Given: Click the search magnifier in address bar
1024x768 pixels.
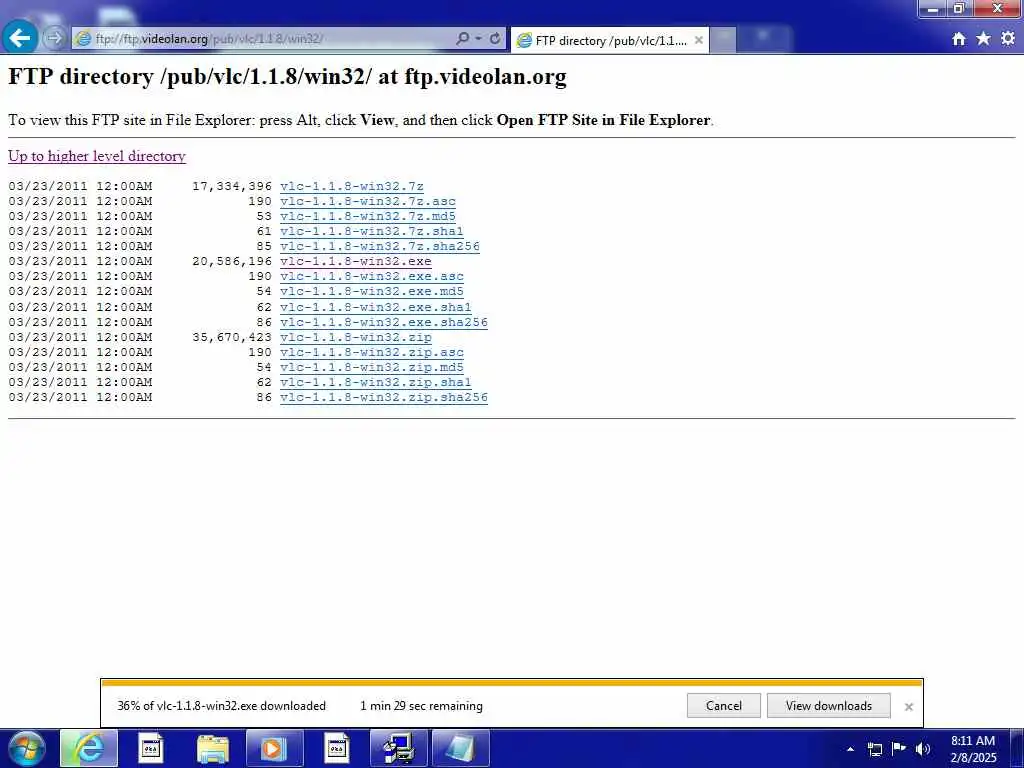Looking at the screenshot, I should (x=462, y=39).
